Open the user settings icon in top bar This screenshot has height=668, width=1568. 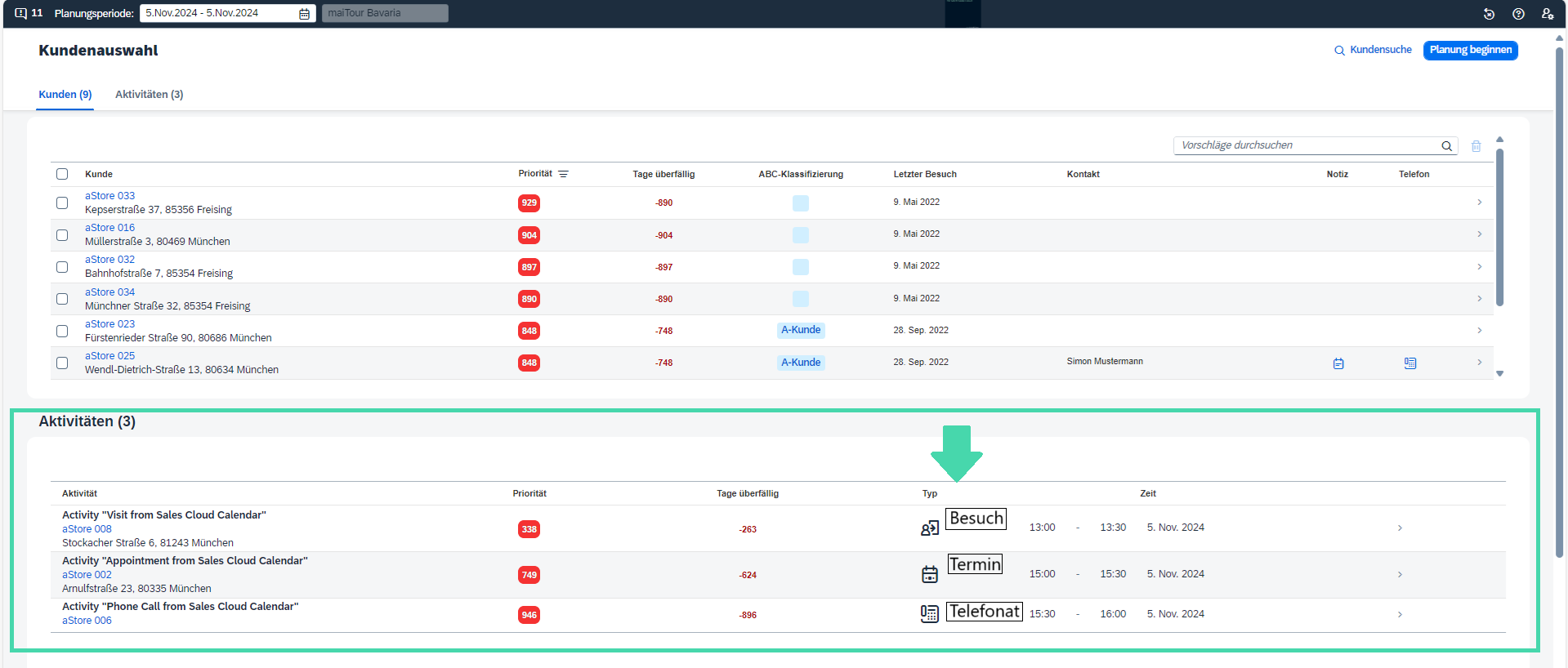[x=1548, y=13]
